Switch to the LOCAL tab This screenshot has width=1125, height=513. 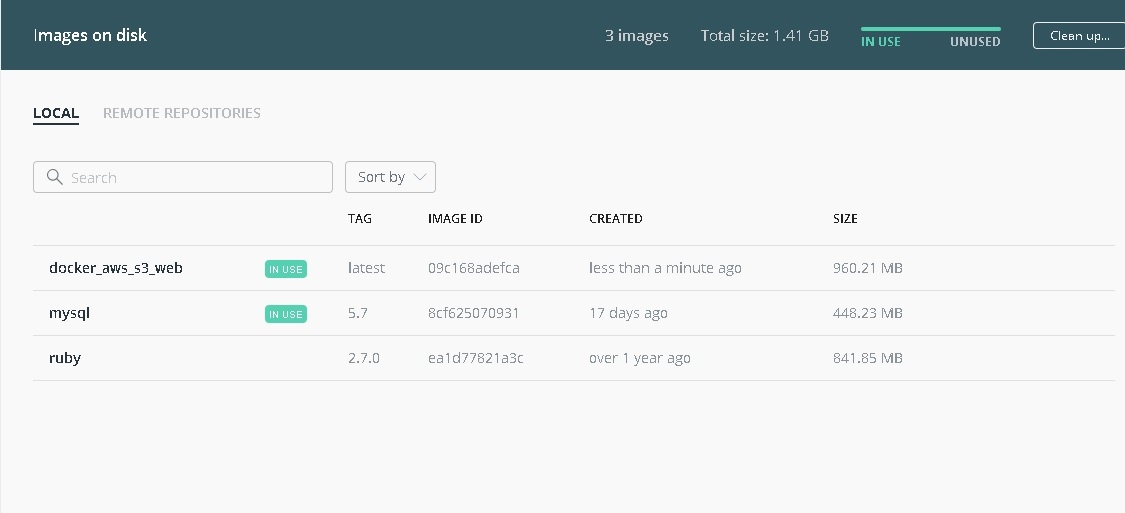point(56,113)
